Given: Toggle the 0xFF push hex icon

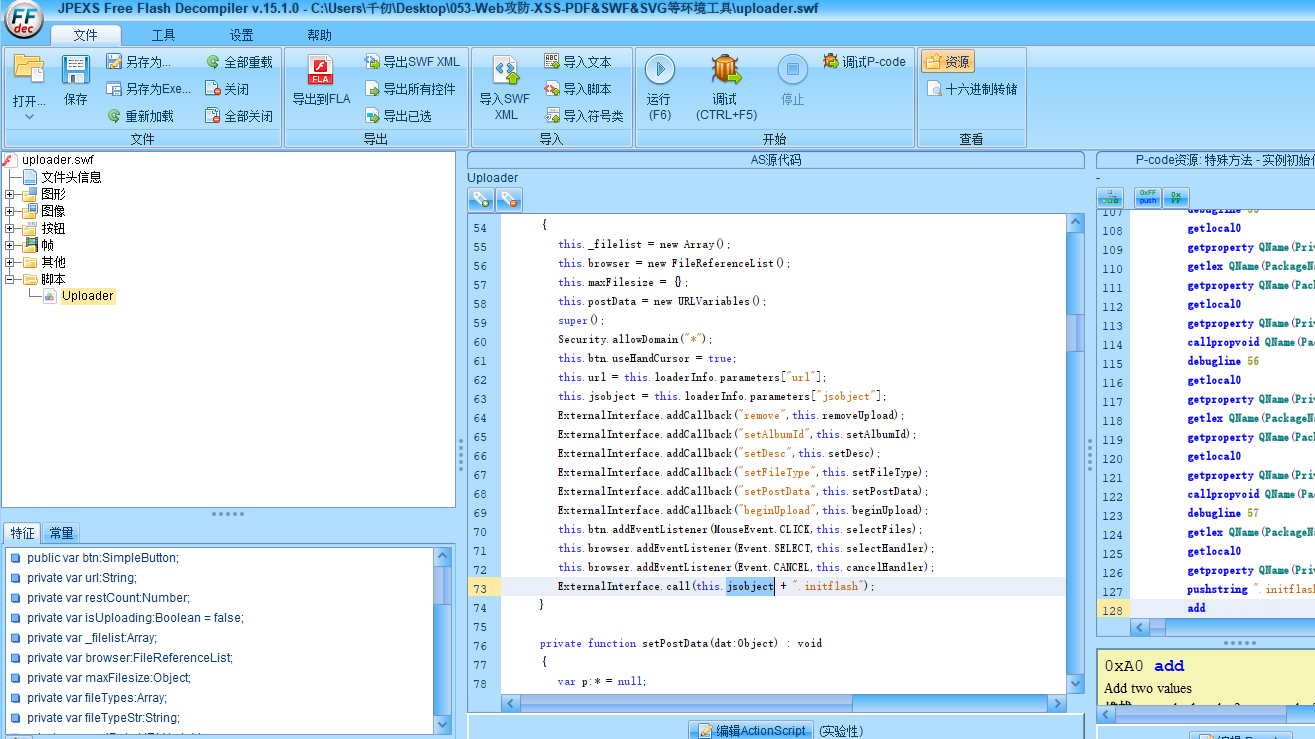Looking at the screenshot, I should click(1147, 198).
